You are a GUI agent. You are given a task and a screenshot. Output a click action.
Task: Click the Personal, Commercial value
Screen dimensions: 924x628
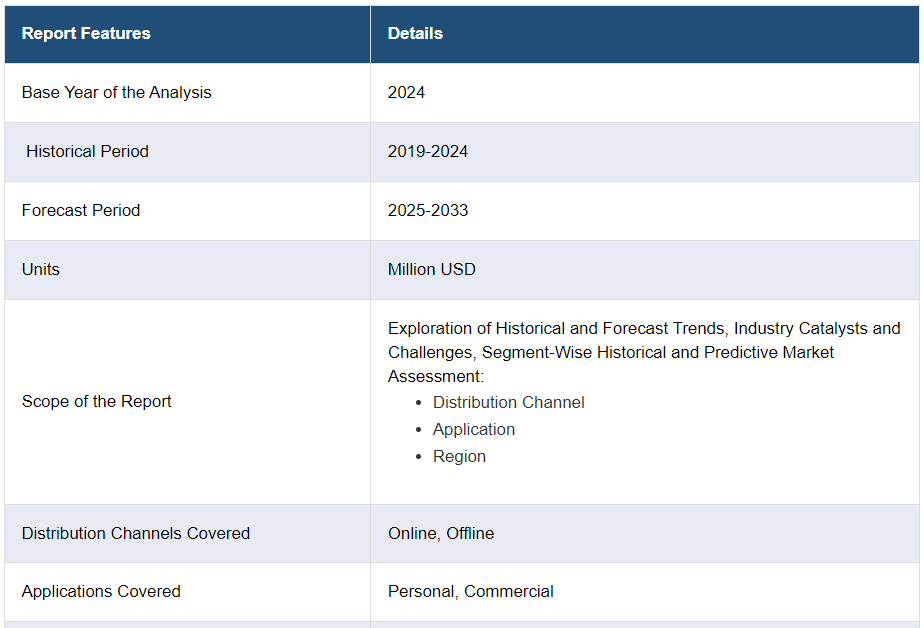click(471, 591)
